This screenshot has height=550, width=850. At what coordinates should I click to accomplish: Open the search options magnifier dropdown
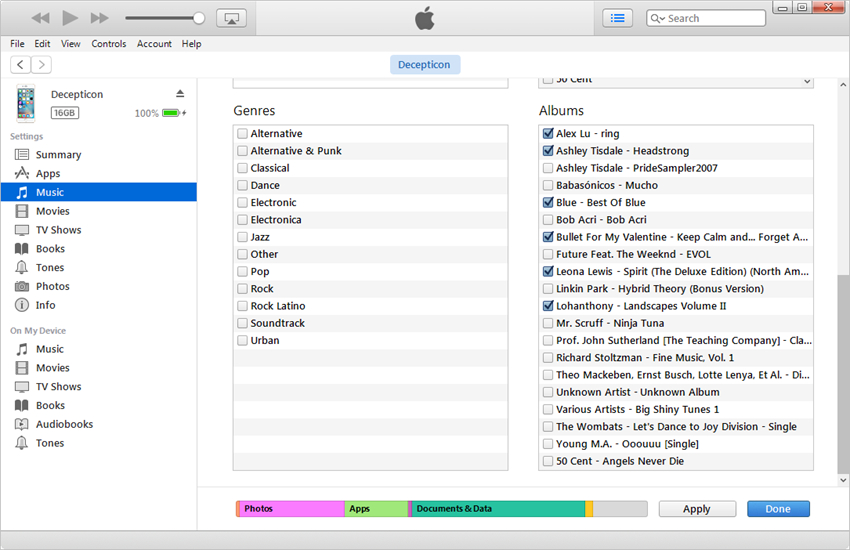pos(657,18)
